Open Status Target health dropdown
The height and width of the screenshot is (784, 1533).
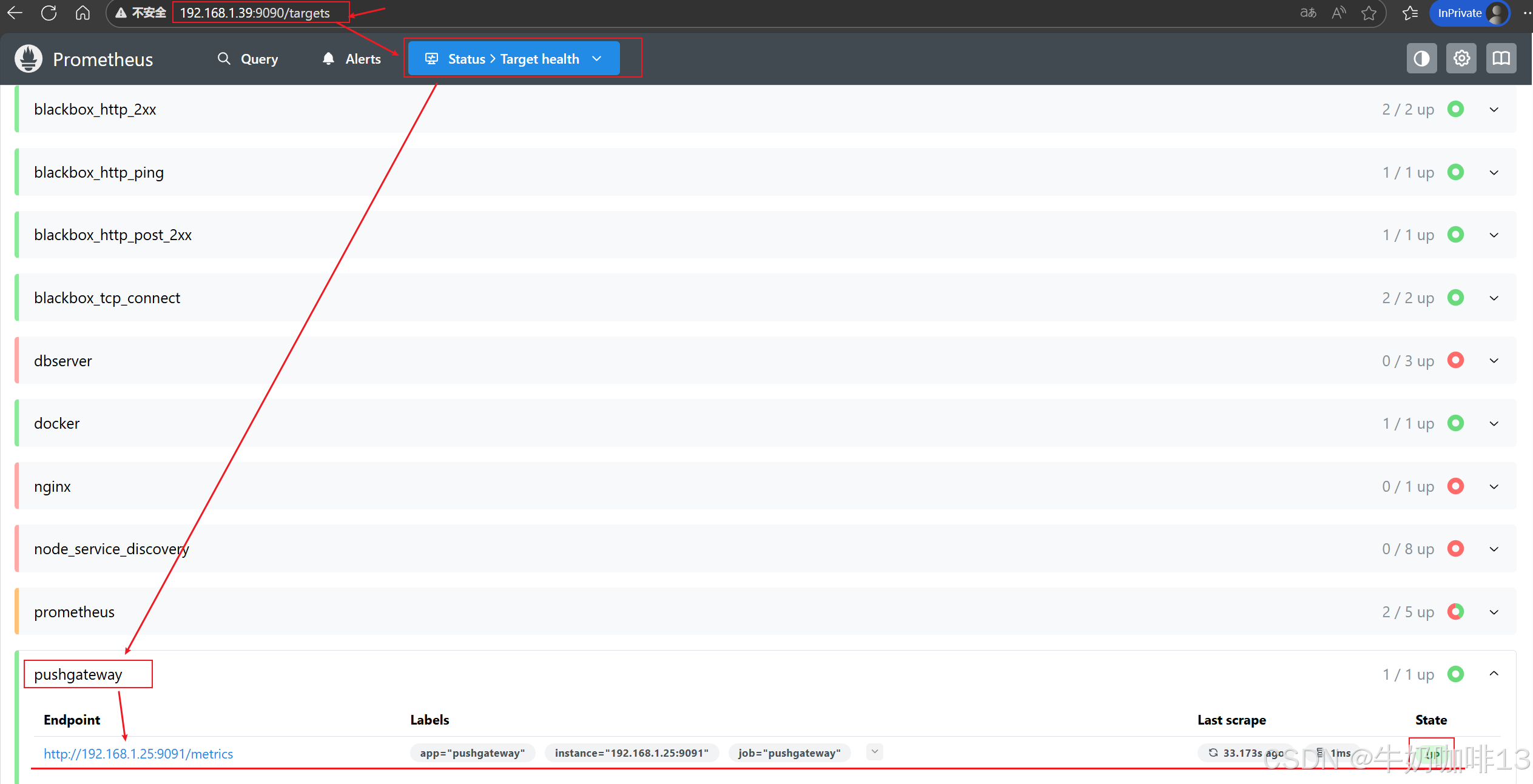pyautogui.click(x=513, y=59)
